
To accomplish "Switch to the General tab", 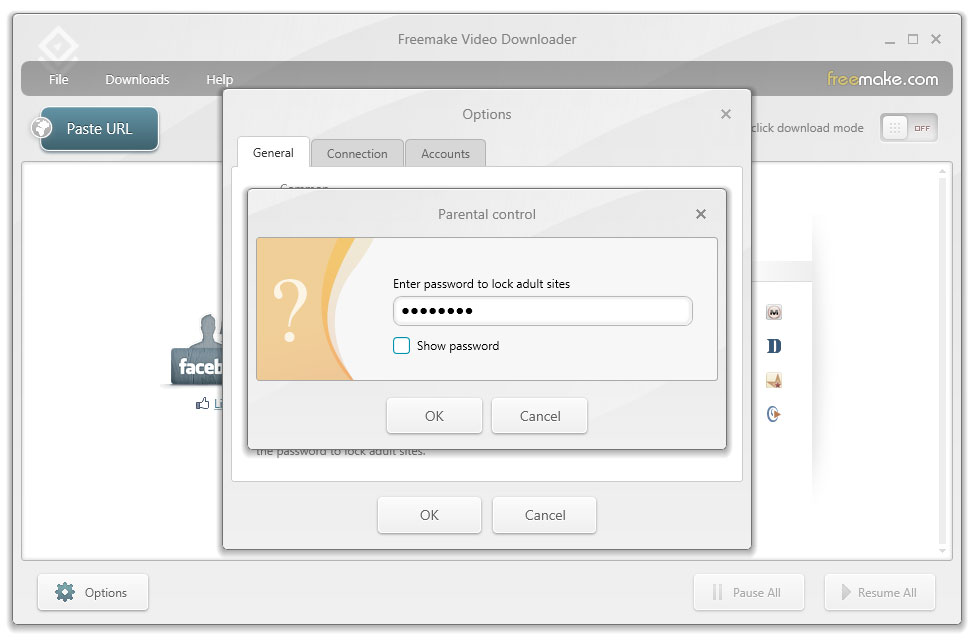I will 273,153.
